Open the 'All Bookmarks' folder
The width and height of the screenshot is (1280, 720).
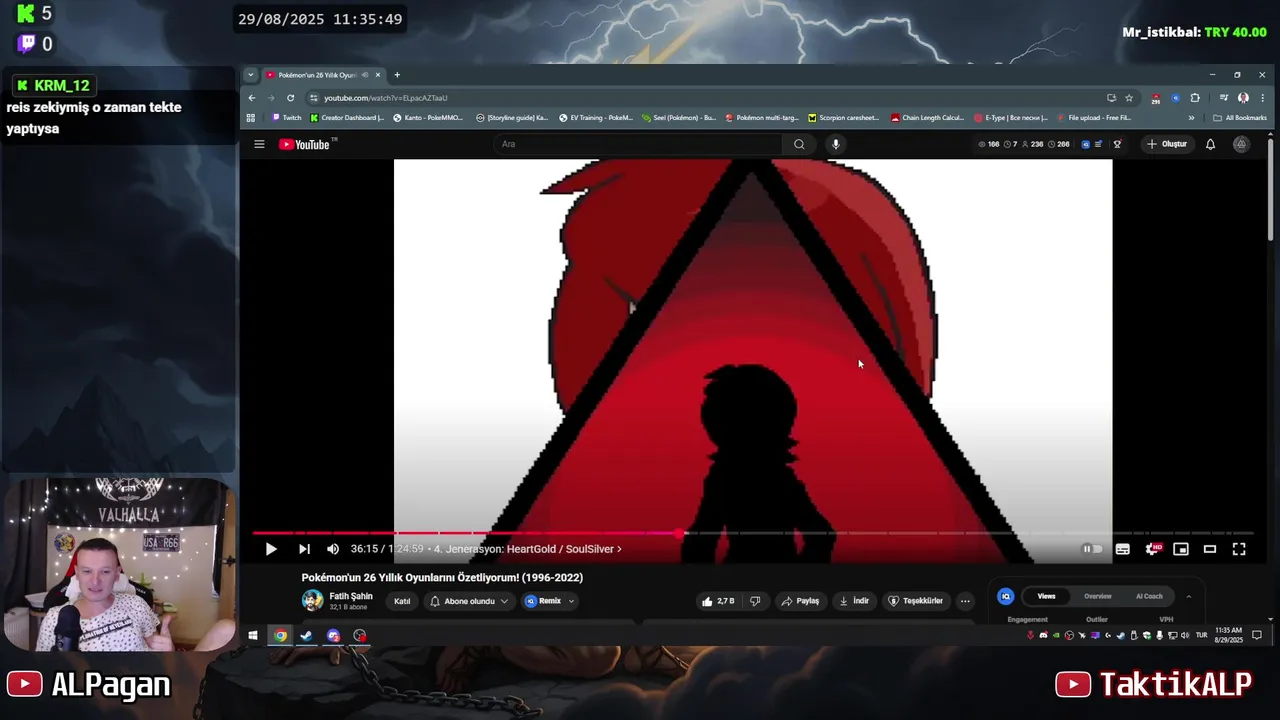(x=1240, y=118)
